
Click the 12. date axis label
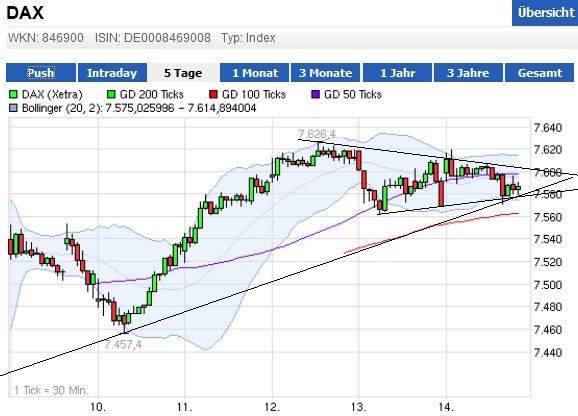tap(272, 407)
